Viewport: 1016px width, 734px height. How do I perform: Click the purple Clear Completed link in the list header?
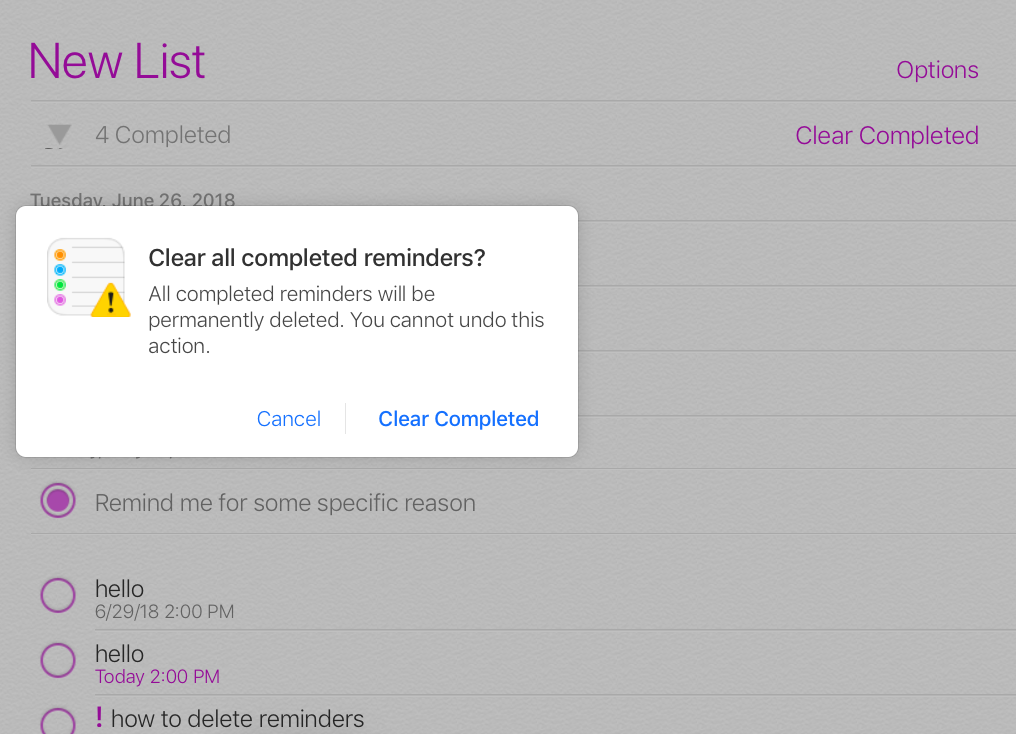pyautogui.click(x=886, y=135)
